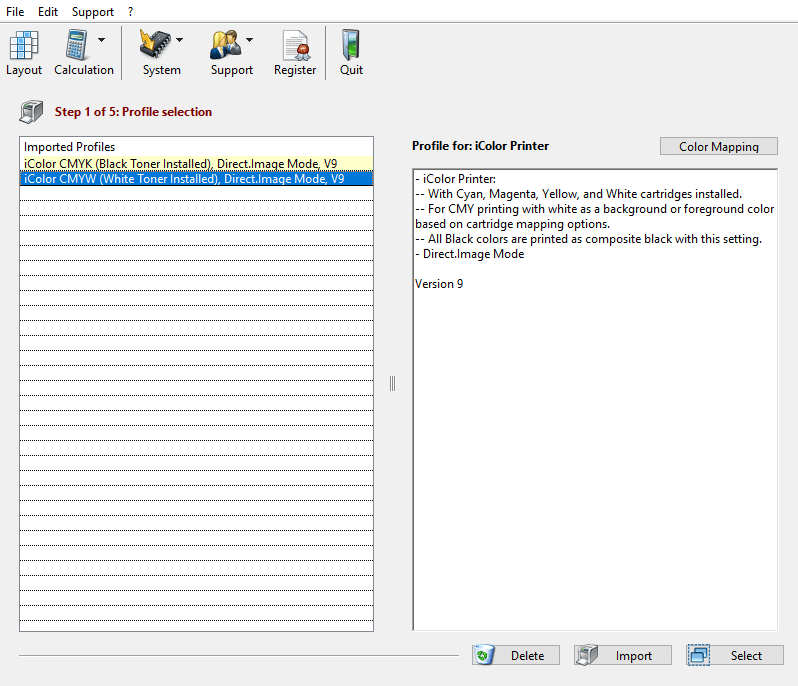Click the windows icon on Select
The width and height of the screenshot is (798, 686).
(x=698, y=655)
